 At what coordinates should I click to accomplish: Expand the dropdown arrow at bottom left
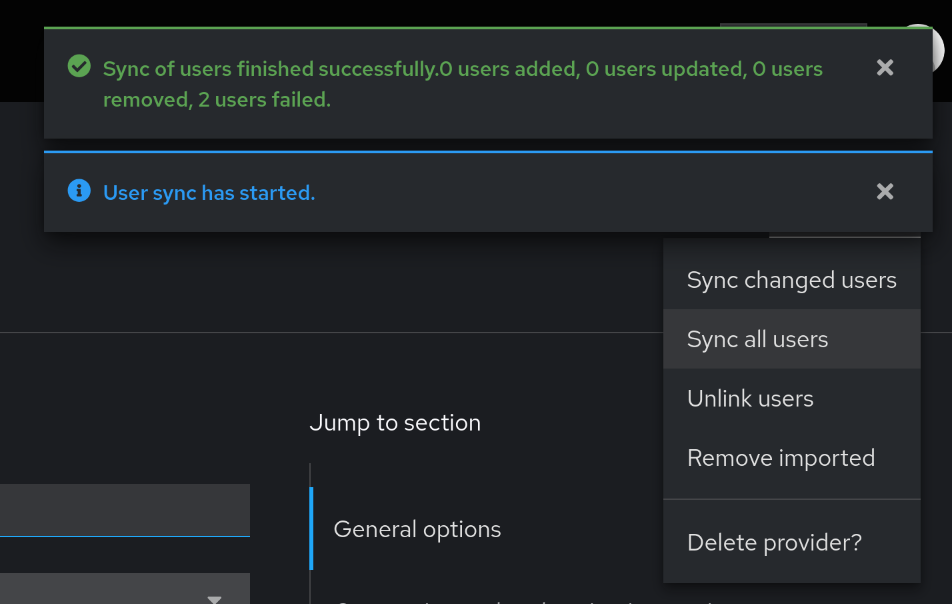tap(214, 598)
